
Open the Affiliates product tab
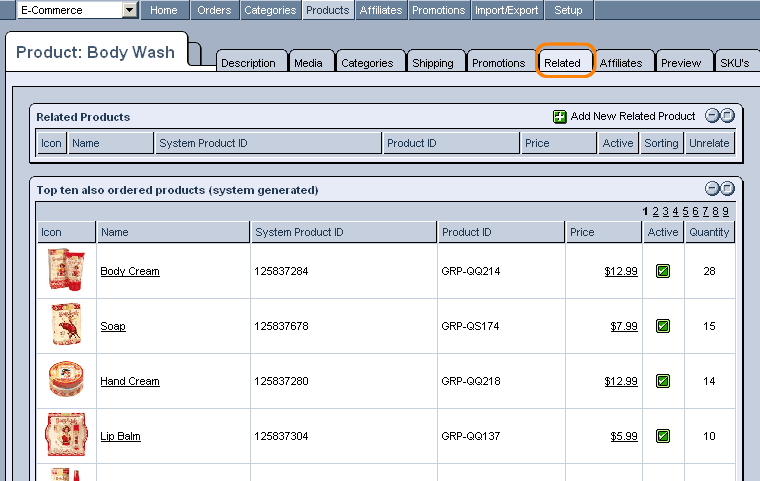tap(621, 63)
